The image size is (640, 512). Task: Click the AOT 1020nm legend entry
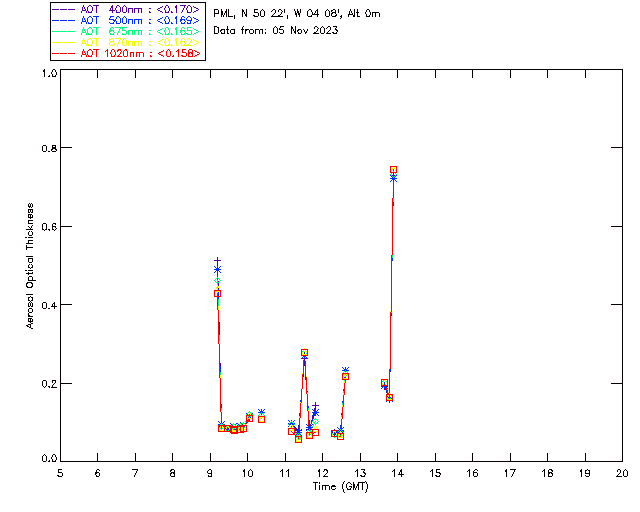pyautogui.click(x=126, y=53)
